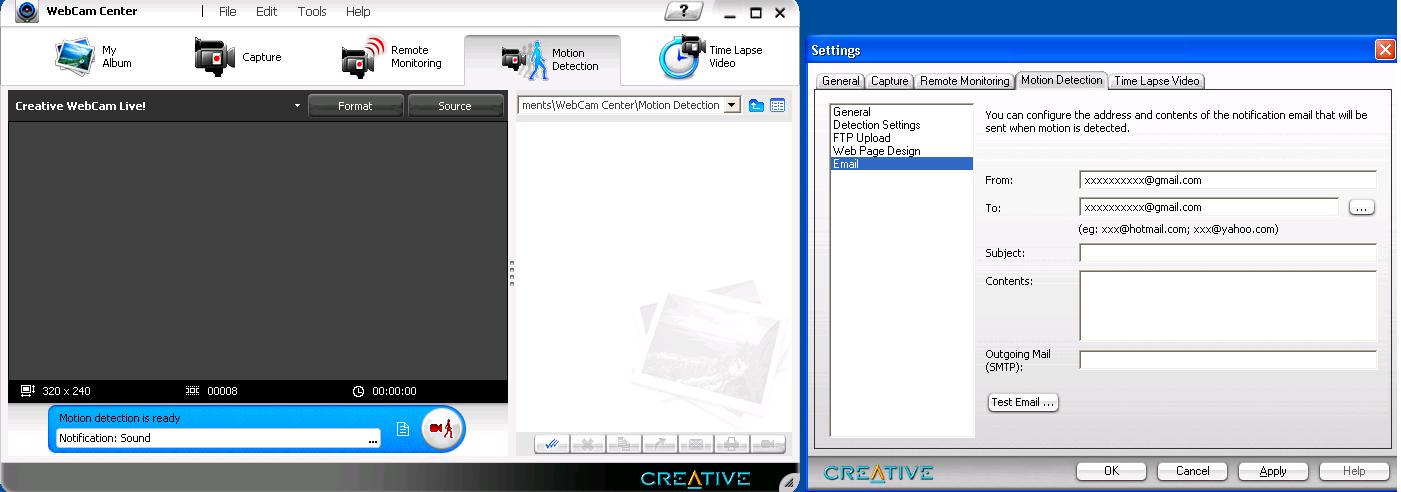Click Test Email button
Image resolution: width=1401 pixels, height=492 pixels.
pos(1022,402)
